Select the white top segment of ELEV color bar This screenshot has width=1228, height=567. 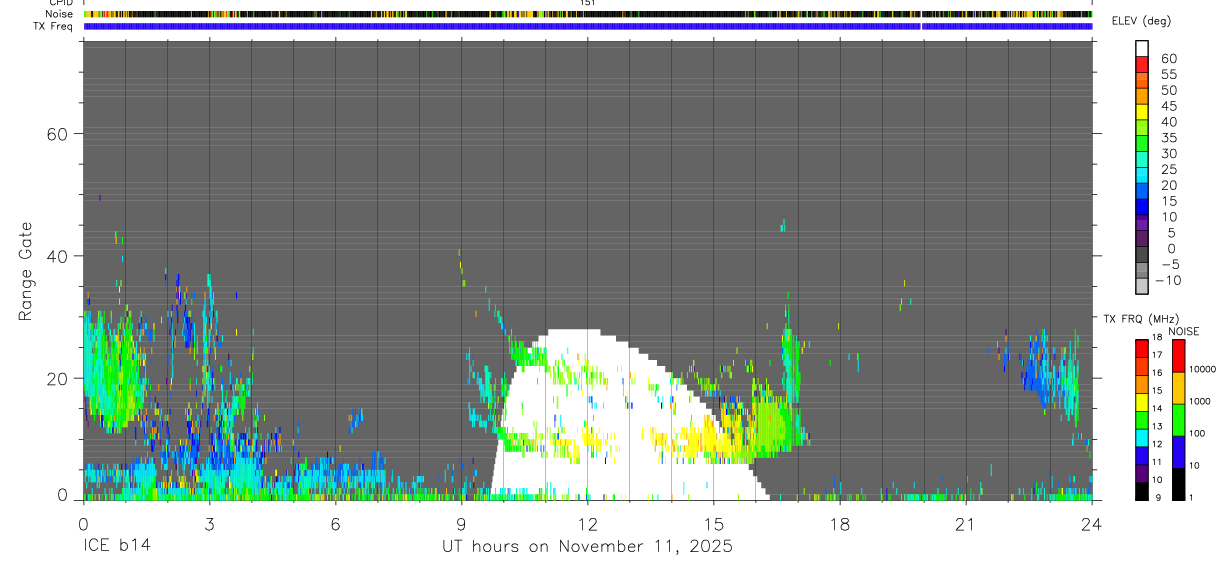tap(1142, 48)
